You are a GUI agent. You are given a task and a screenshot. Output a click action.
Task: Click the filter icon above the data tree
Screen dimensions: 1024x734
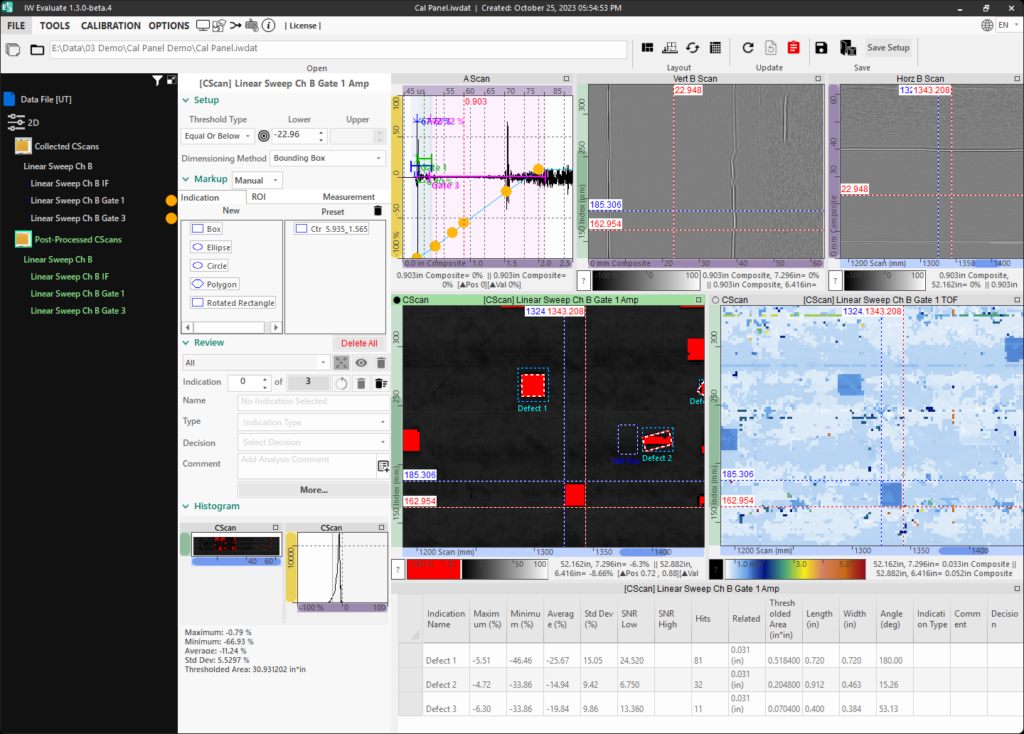click(x=157, y=80)
